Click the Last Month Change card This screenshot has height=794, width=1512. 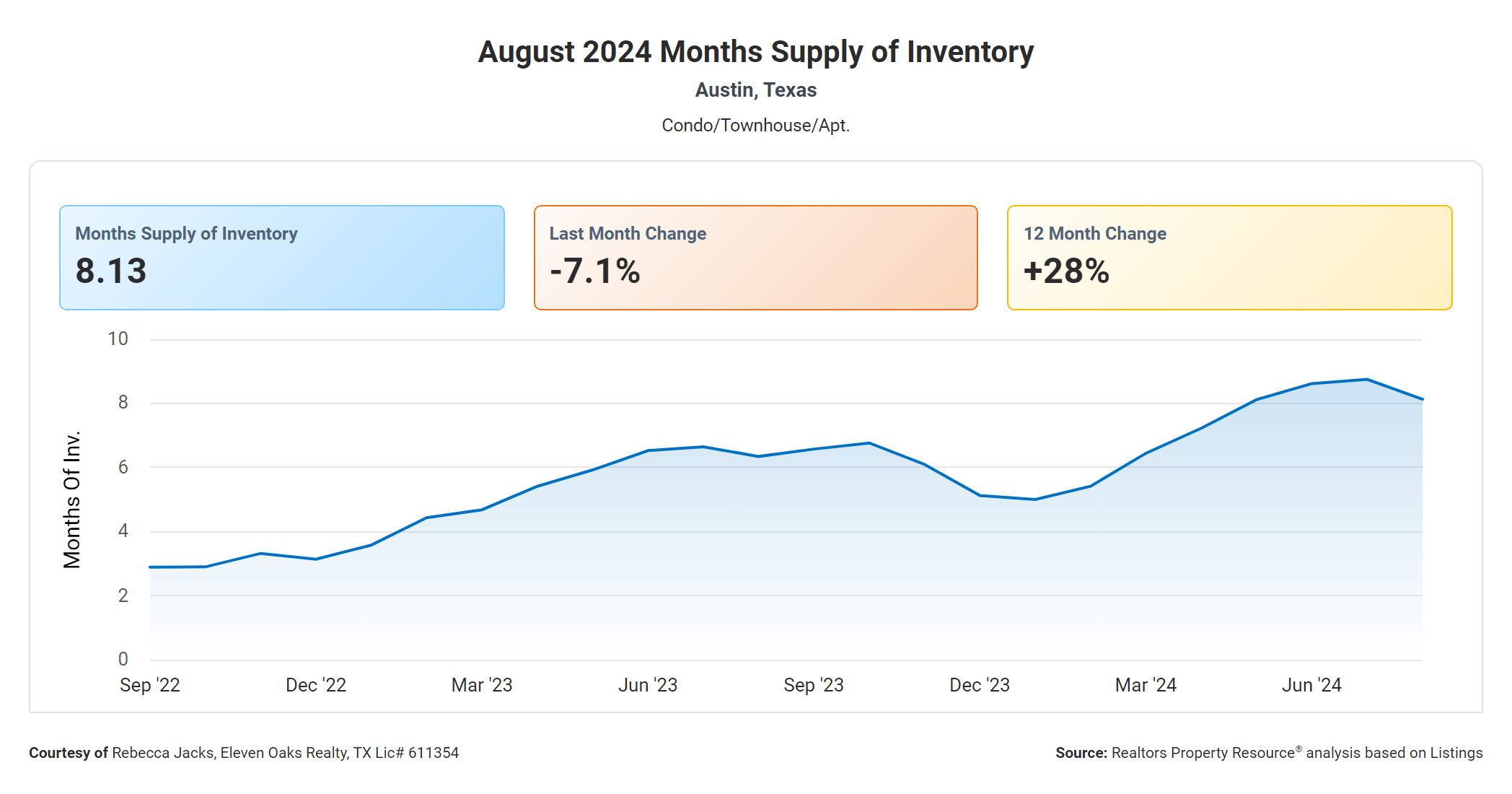tap(755, 258)
